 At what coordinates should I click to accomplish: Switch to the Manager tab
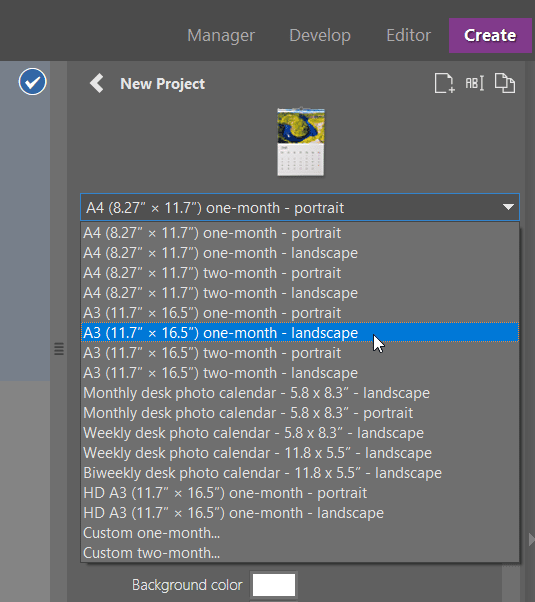[x=221, y=35]
